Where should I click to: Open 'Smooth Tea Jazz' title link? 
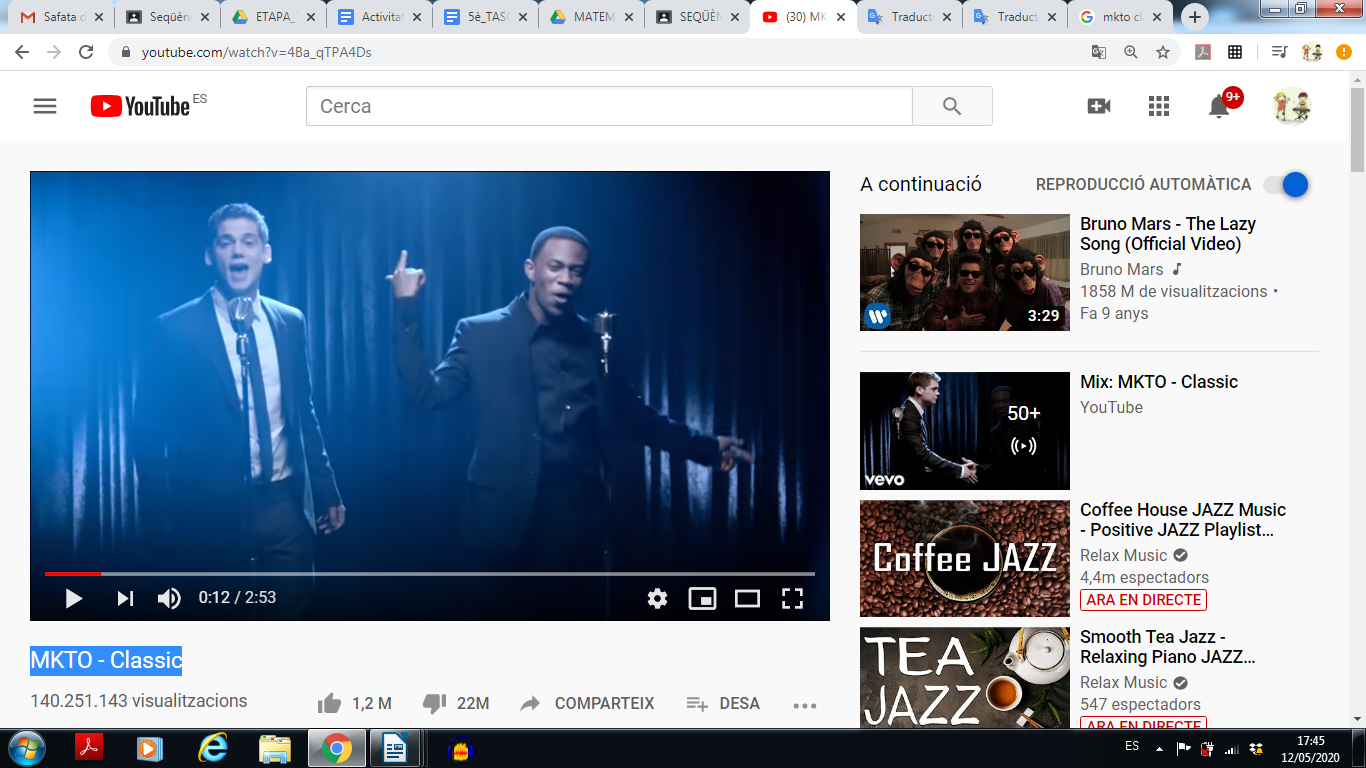[x=1168, y=647]
